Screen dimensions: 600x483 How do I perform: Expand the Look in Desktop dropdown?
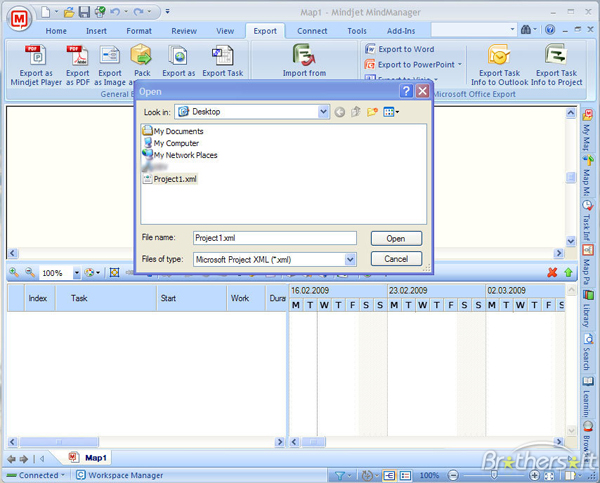(324, 112)
